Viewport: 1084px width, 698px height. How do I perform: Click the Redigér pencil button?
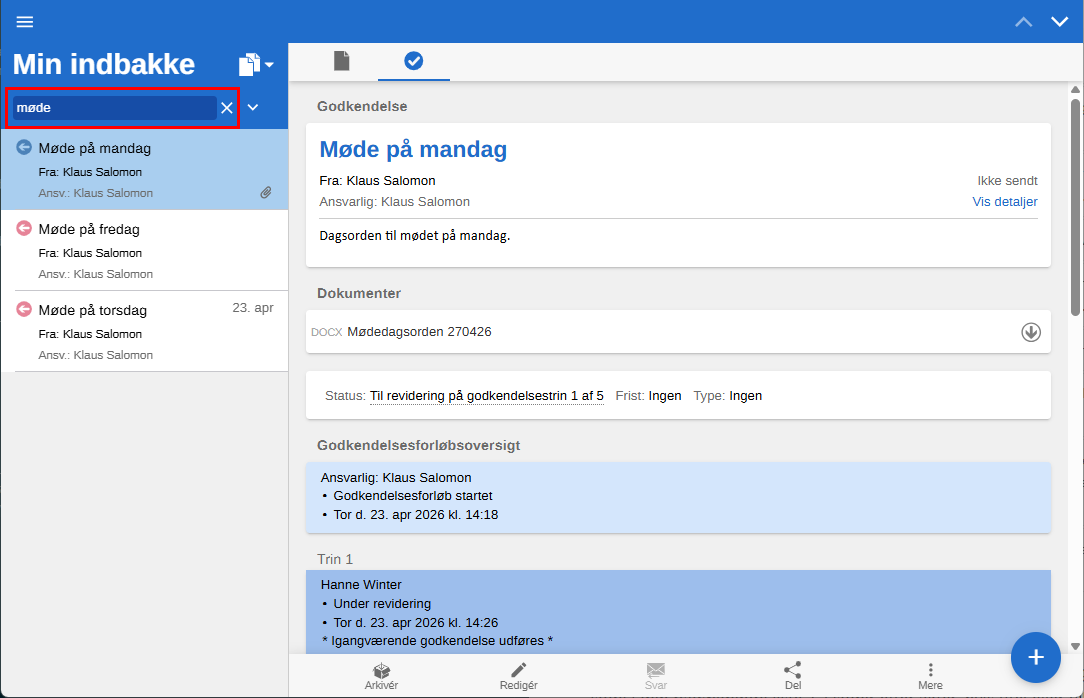pyautogui.click(x=518, y=676)
